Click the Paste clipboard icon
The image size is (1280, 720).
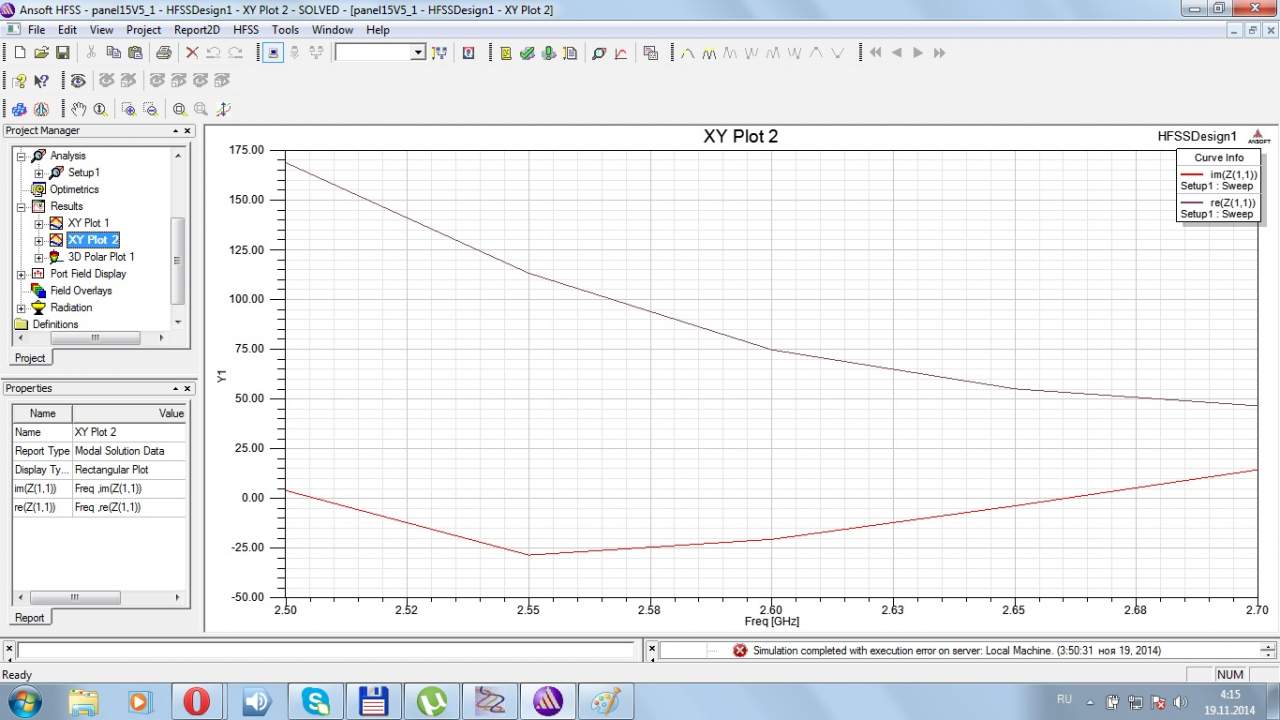tap(135, 53)
